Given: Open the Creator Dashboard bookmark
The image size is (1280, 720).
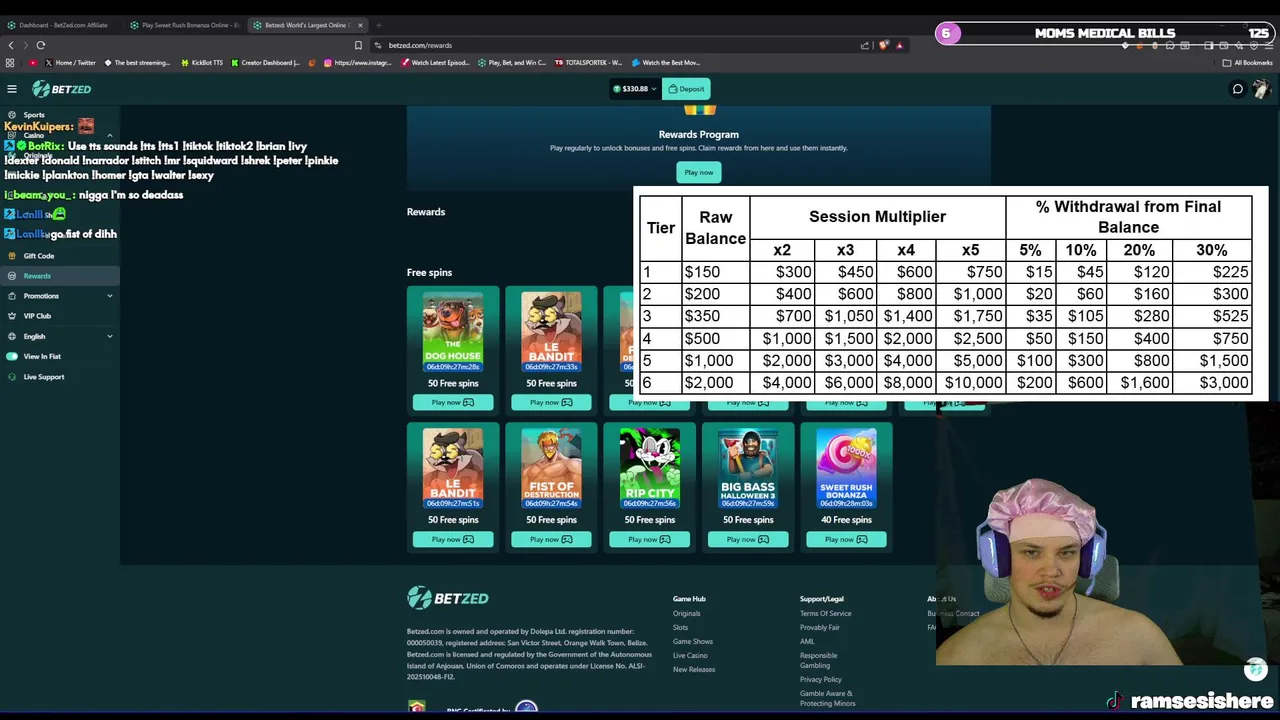Looking at the screenshot, I should coord(265,63).
